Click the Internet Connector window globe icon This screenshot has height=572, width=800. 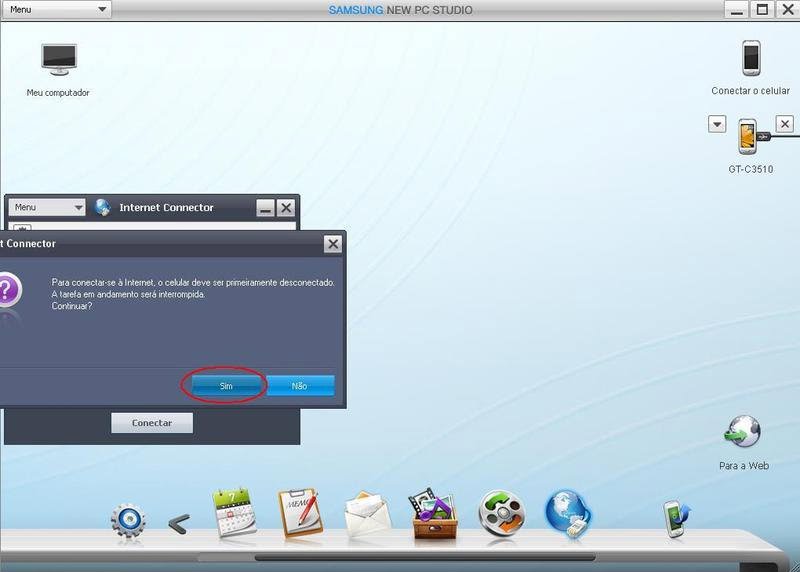pos(103,208)
